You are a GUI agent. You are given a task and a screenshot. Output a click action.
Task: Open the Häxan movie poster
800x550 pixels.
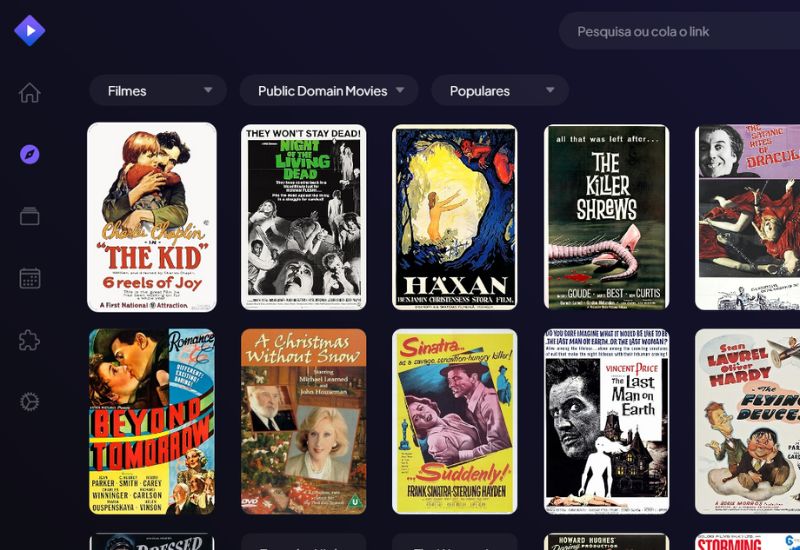click(455, 217)
